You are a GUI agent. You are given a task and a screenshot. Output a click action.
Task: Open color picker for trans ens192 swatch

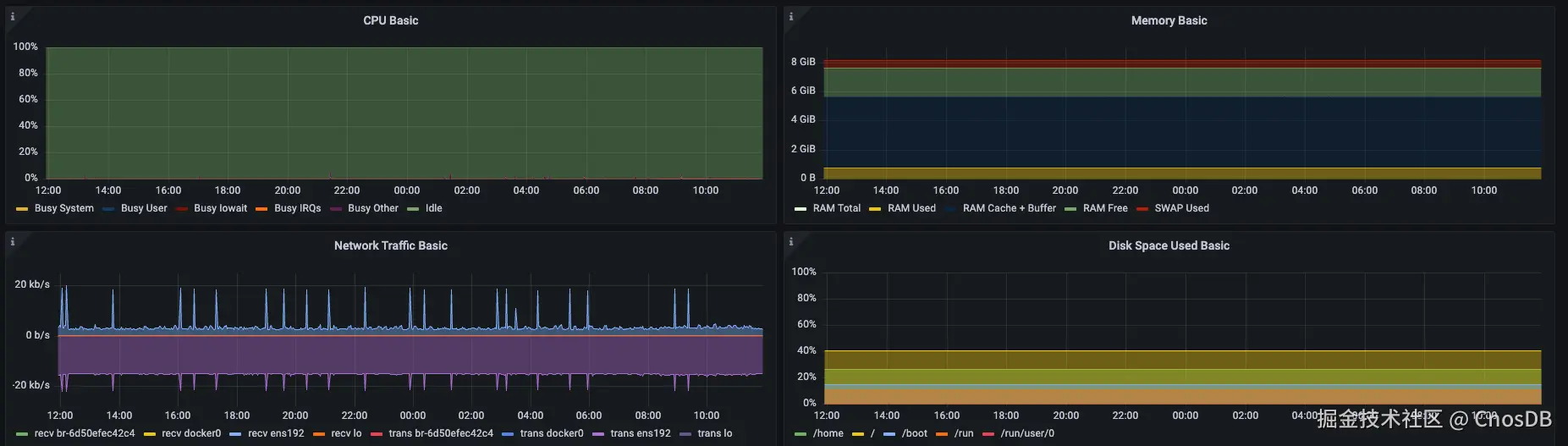(x=598, y=434)
